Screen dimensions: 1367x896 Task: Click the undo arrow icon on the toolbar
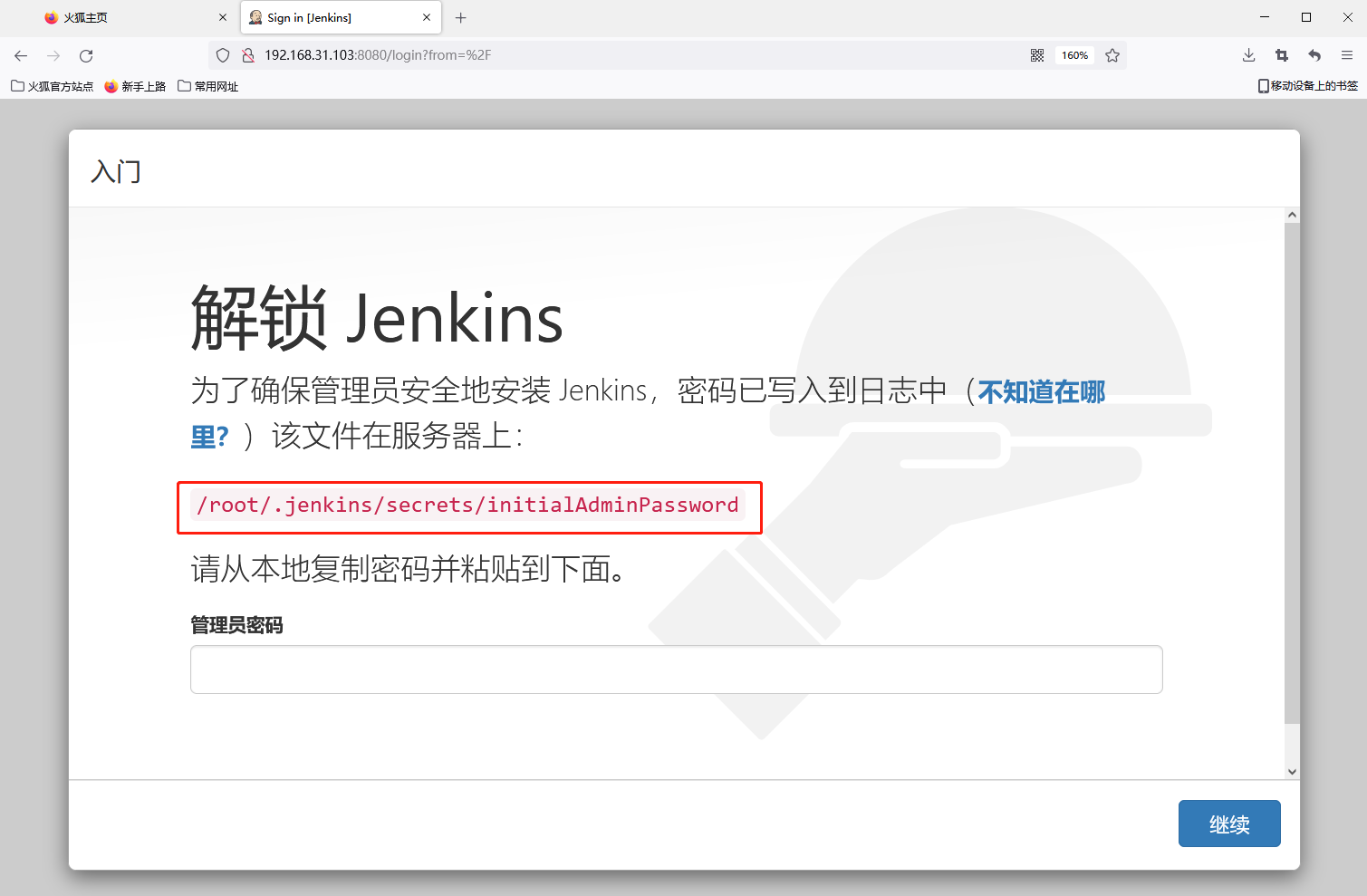(1314, 55)
